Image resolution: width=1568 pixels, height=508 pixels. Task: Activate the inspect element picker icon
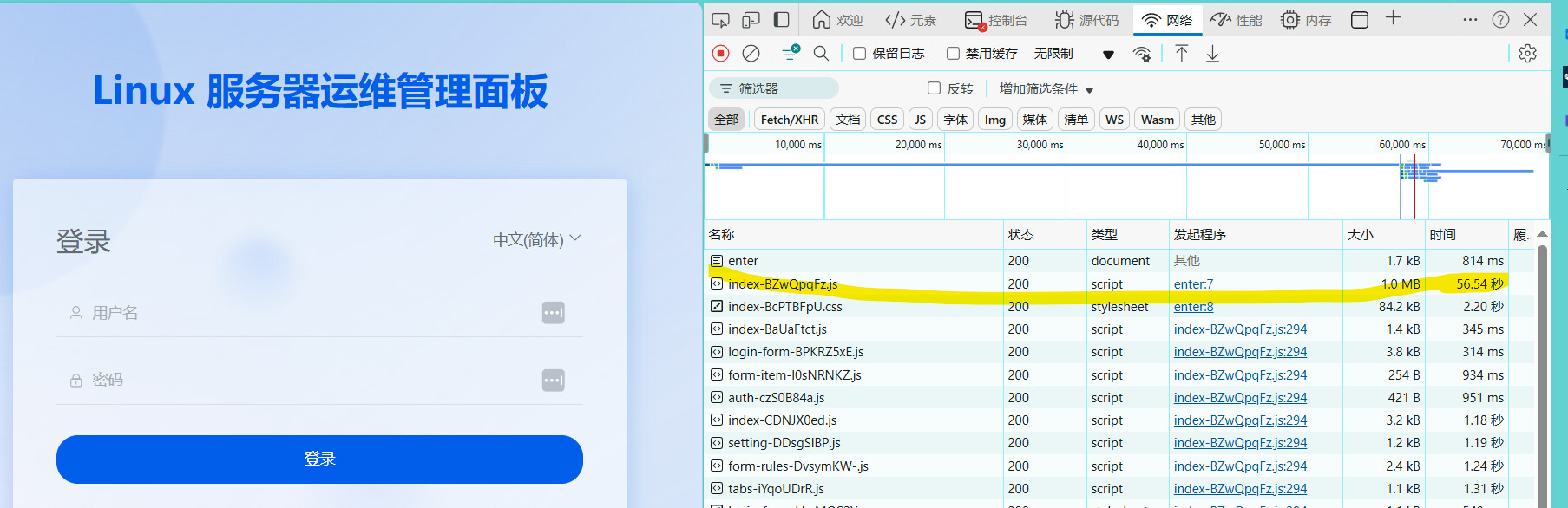click(720, 20)
